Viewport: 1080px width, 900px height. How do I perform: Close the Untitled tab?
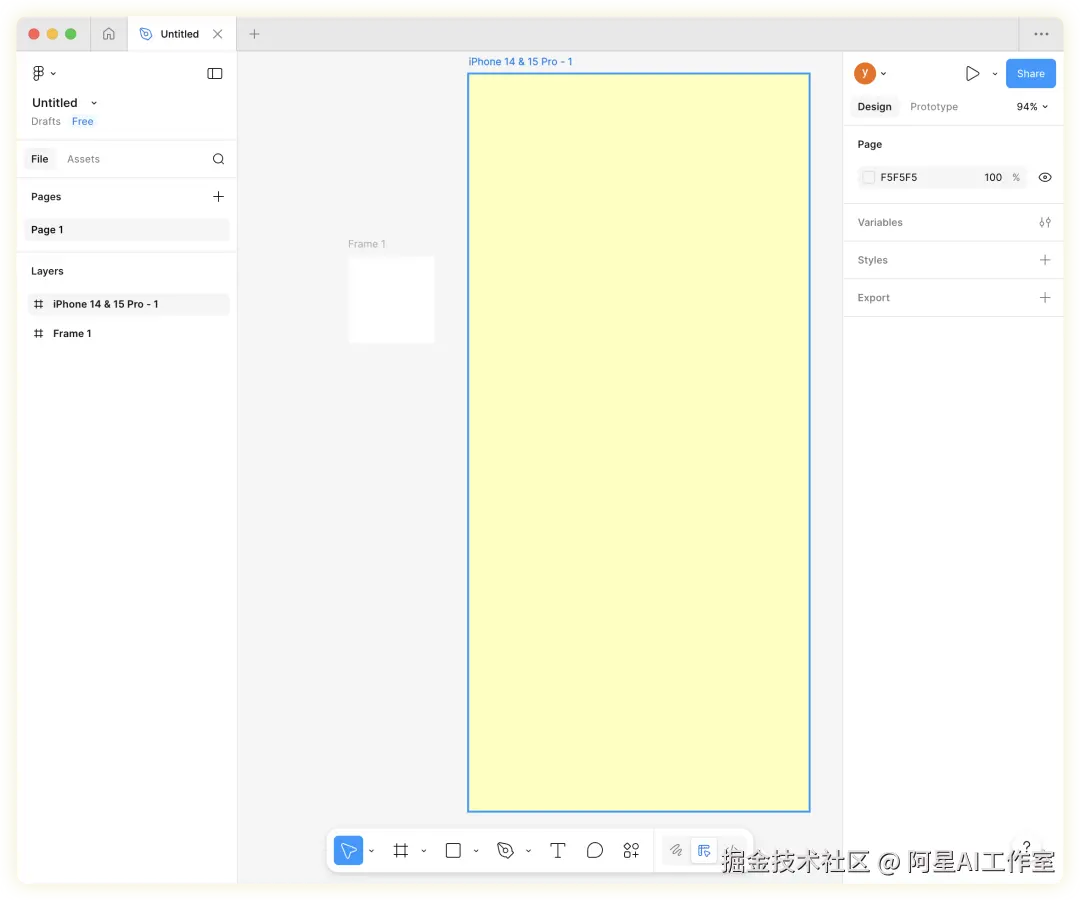[218, 34]
